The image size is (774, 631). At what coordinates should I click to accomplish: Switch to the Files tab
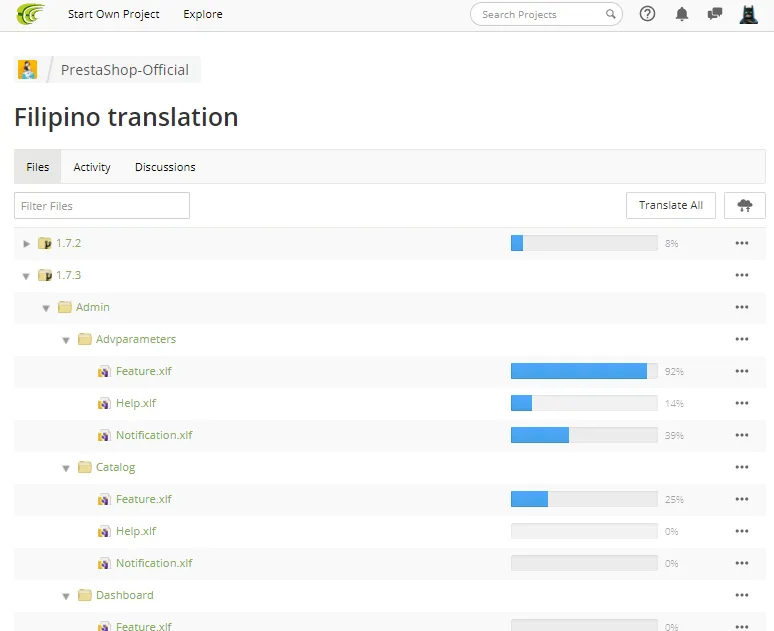point(38,167)
